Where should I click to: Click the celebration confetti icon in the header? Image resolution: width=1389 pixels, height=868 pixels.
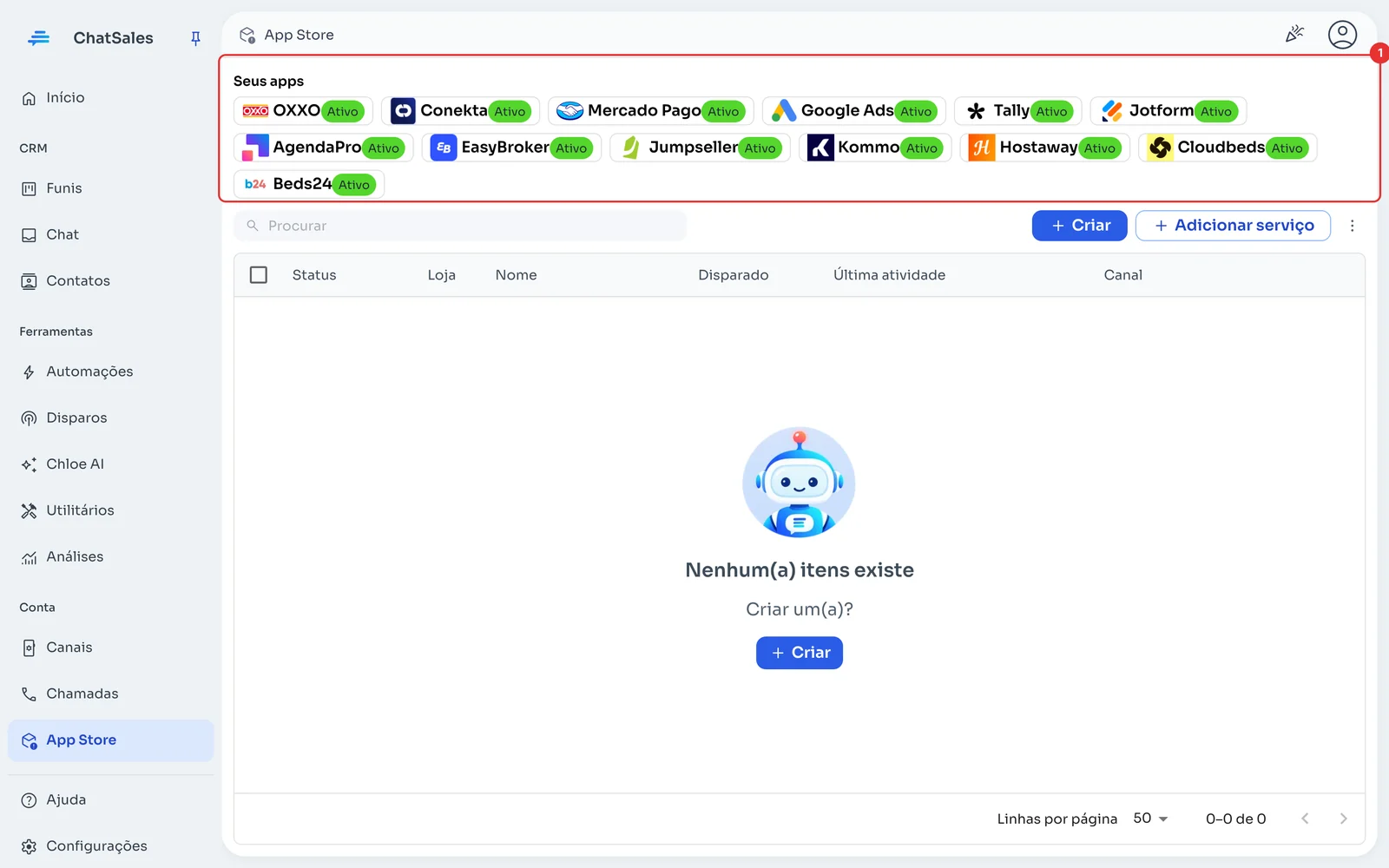(1294, 35)
